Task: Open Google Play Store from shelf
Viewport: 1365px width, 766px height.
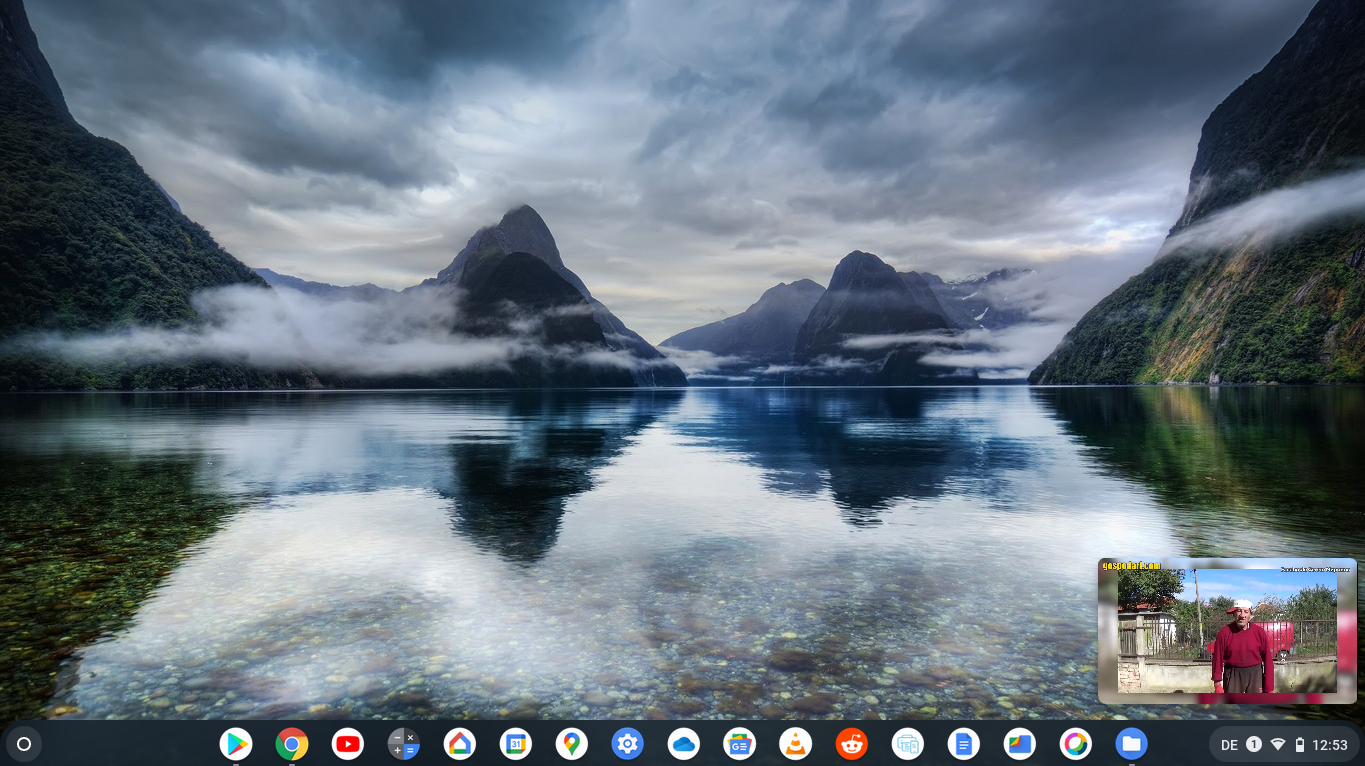Action: (x=236, y=744)
